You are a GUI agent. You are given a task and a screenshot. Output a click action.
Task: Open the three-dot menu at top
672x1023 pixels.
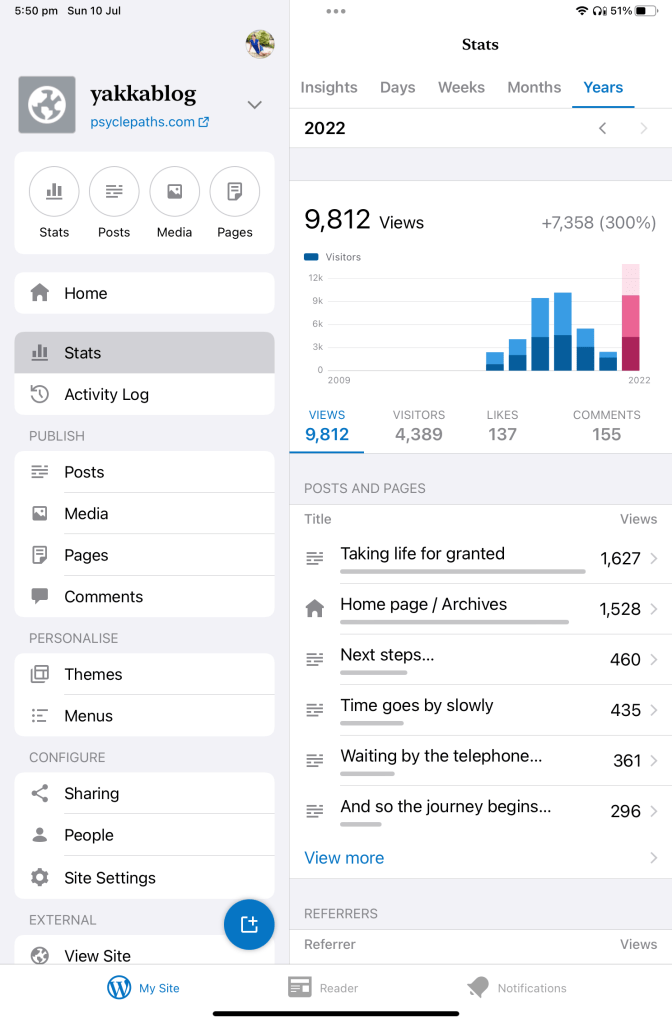coord(336,11)
